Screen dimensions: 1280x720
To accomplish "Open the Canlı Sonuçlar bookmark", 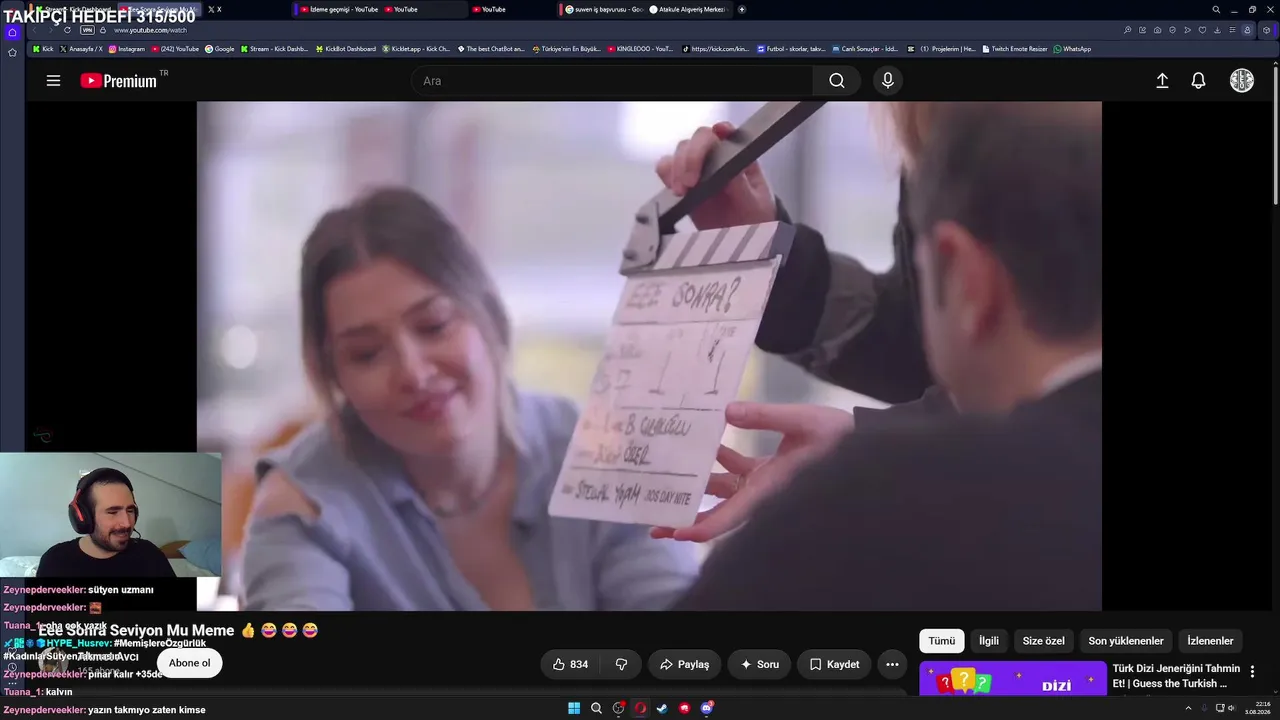I will [x=865, y=49].
